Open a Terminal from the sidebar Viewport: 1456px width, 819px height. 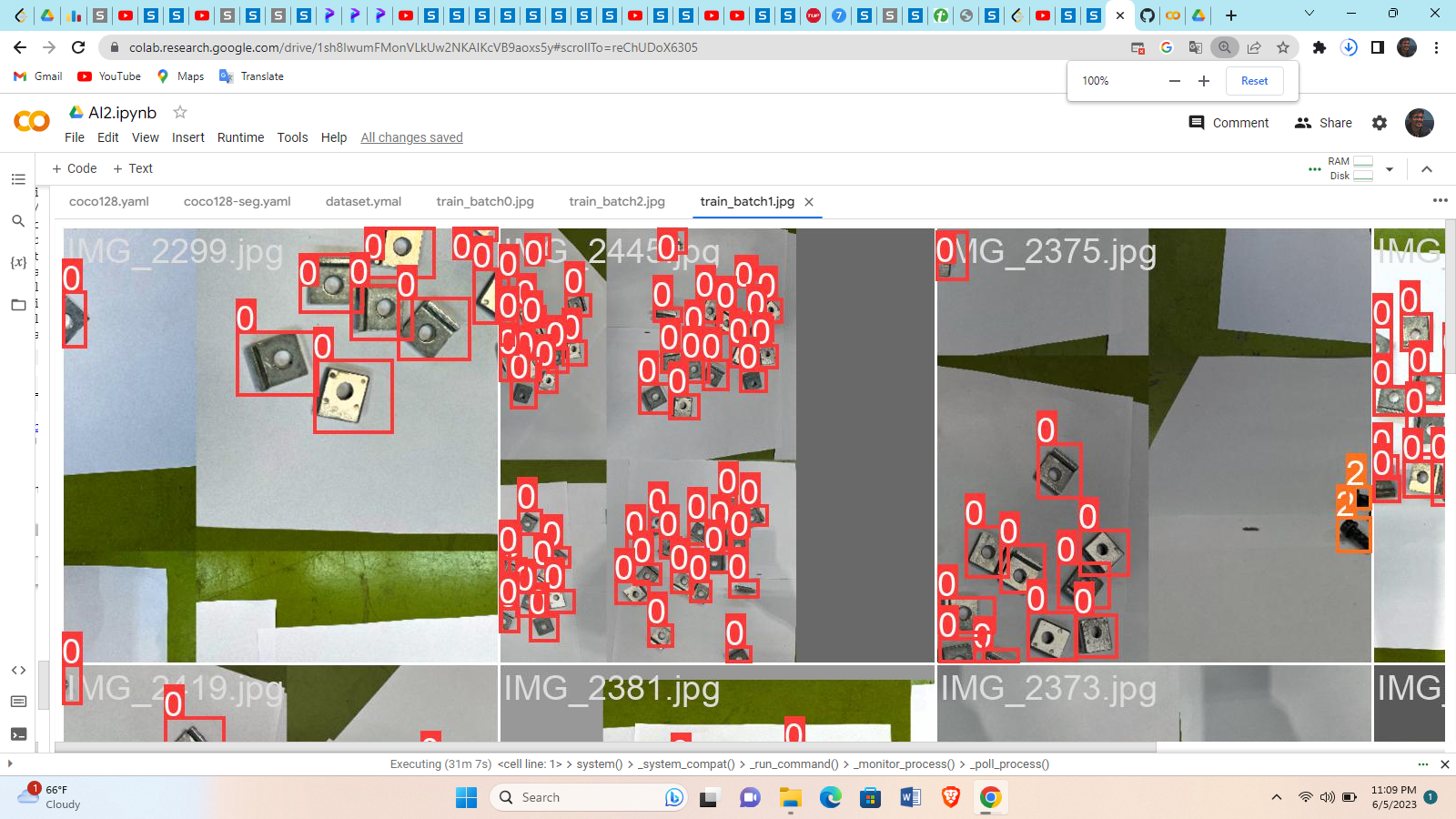click(18, 734)
